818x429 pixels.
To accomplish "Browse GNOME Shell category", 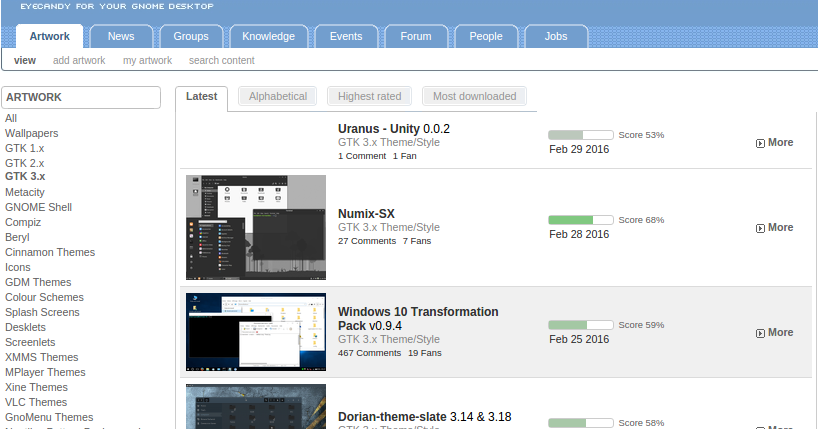I will (39, 207).
